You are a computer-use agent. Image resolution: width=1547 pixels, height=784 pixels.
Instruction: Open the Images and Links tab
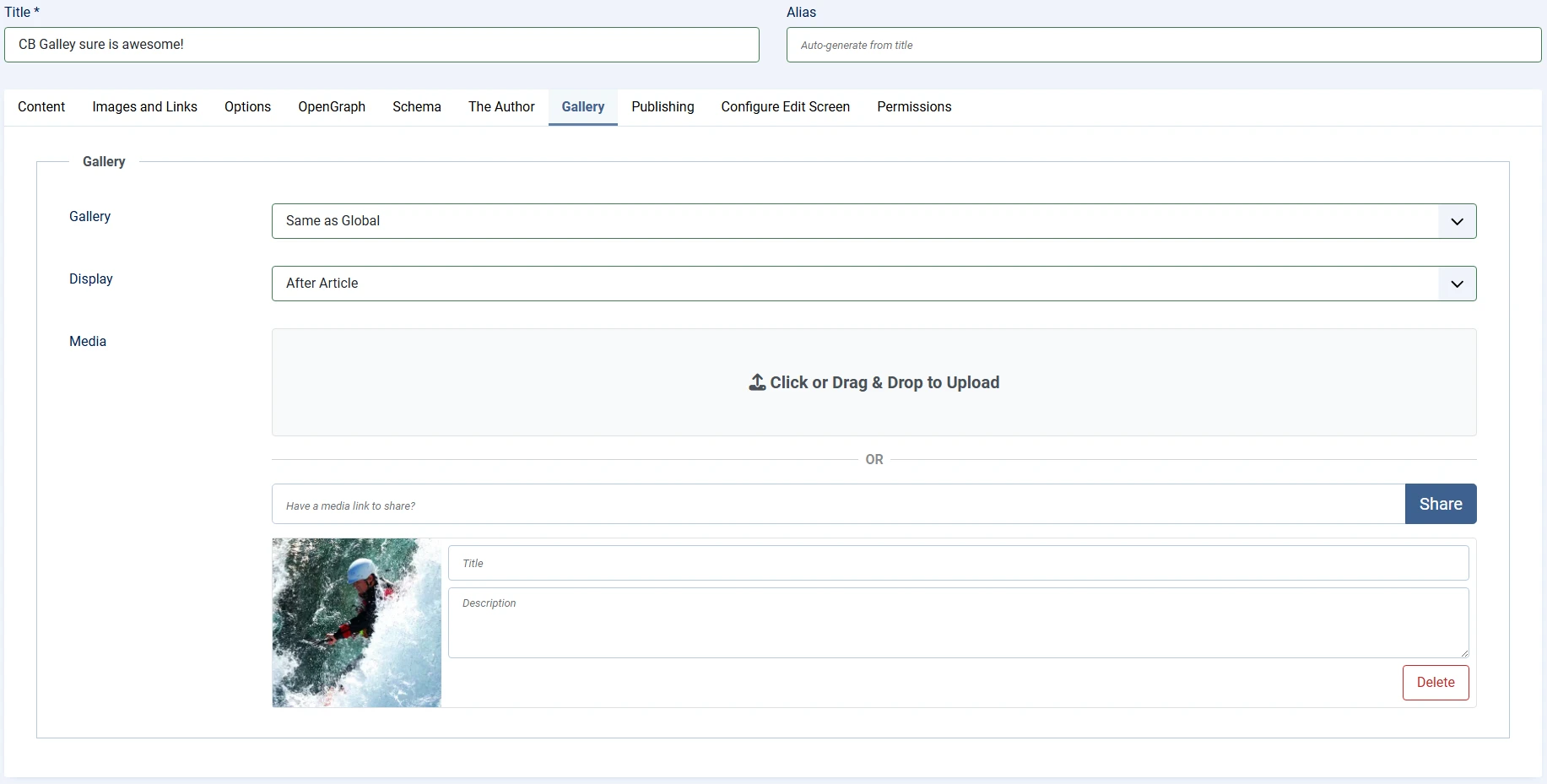click(144, 107)
